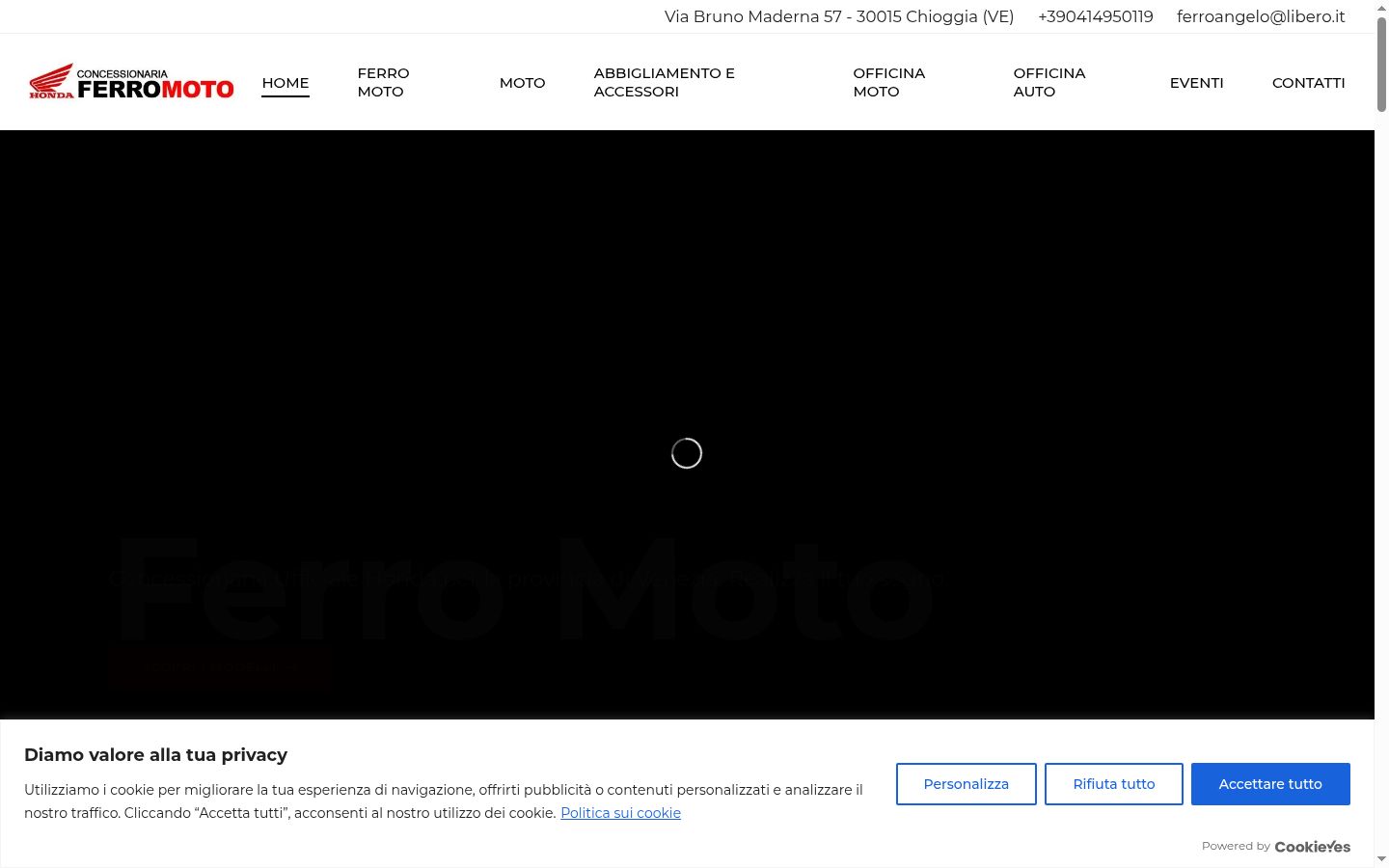Click the scrollbar down arrow
1389x868 pixels.
tap(1381, 859)
